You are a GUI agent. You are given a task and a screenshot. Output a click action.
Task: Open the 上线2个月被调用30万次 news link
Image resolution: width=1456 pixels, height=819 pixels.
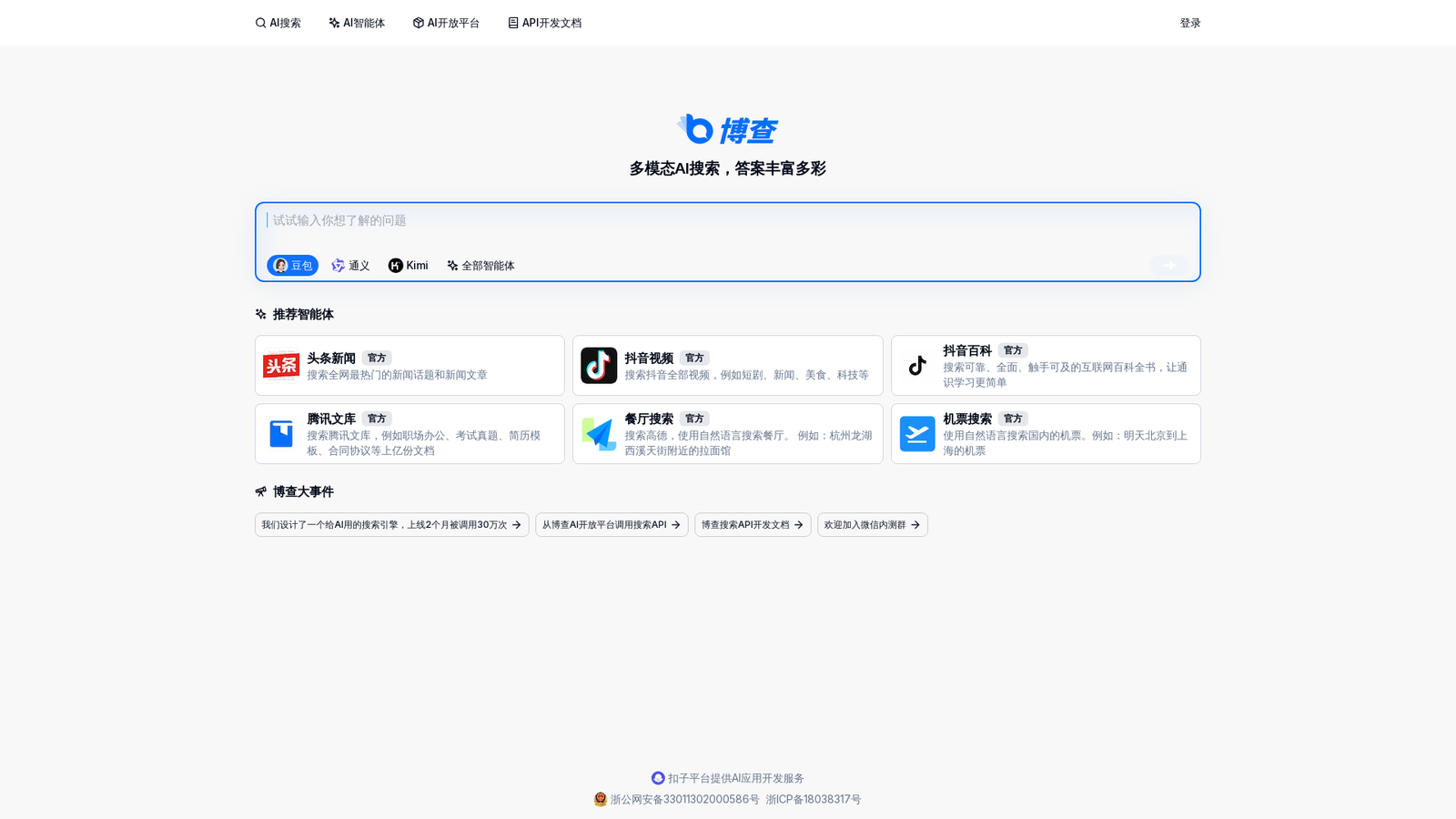(x=391, y=525)
